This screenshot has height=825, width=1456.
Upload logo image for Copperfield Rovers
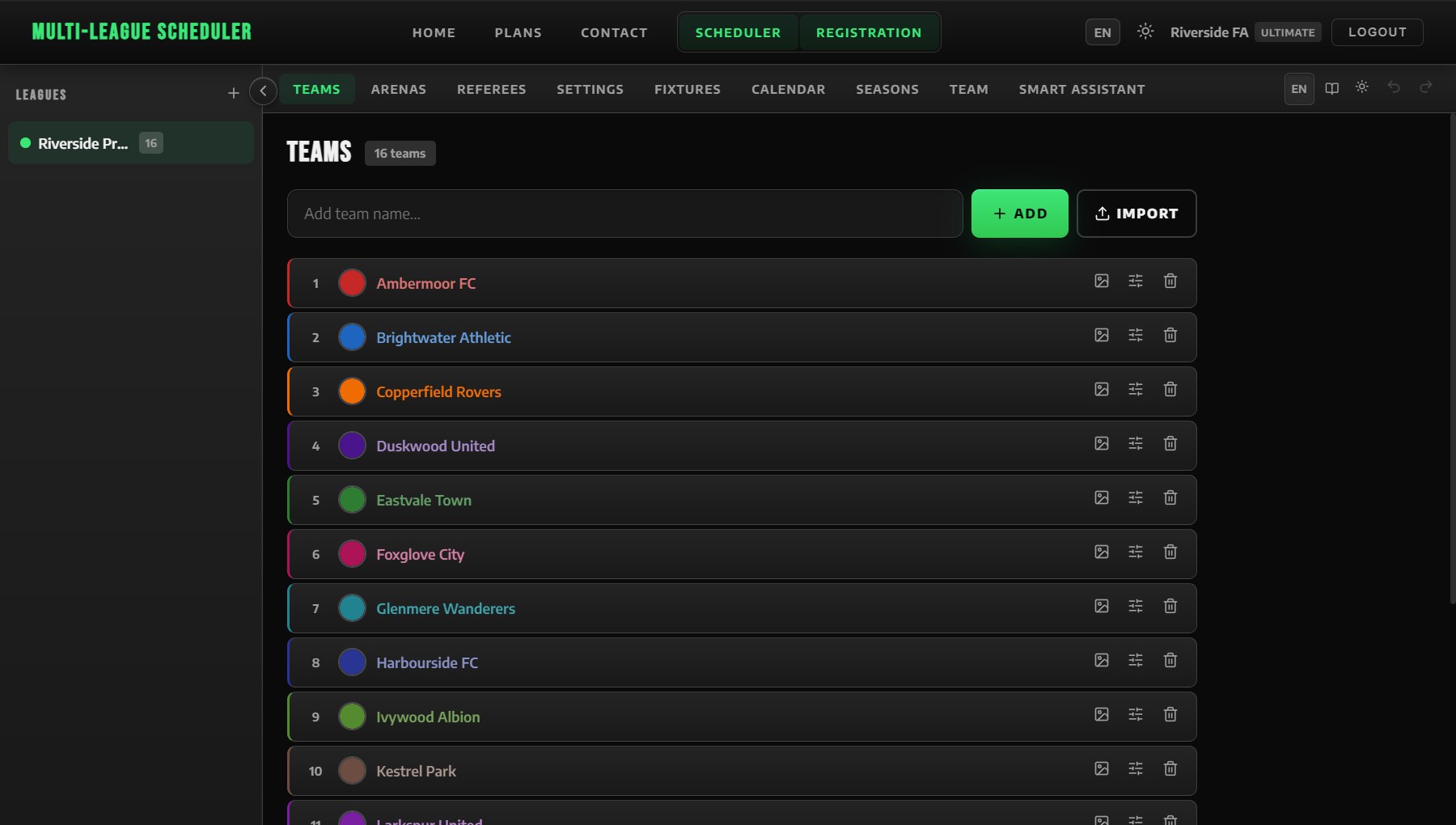1102,390
